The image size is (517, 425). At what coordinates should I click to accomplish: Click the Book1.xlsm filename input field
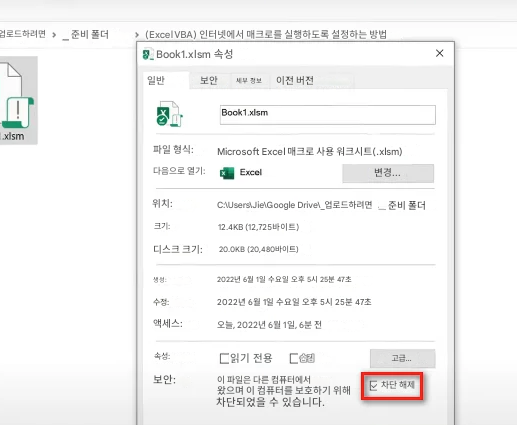pyautogui.click(x=328, y=115)
